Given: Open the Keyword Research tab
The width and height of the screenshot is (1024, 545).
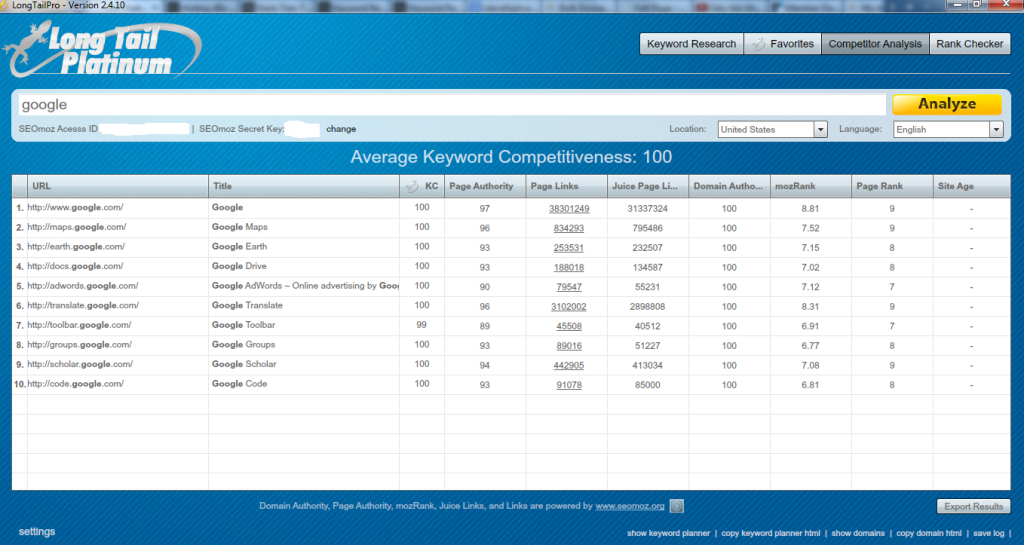Looking at the screenshot, I should (691, 44).
